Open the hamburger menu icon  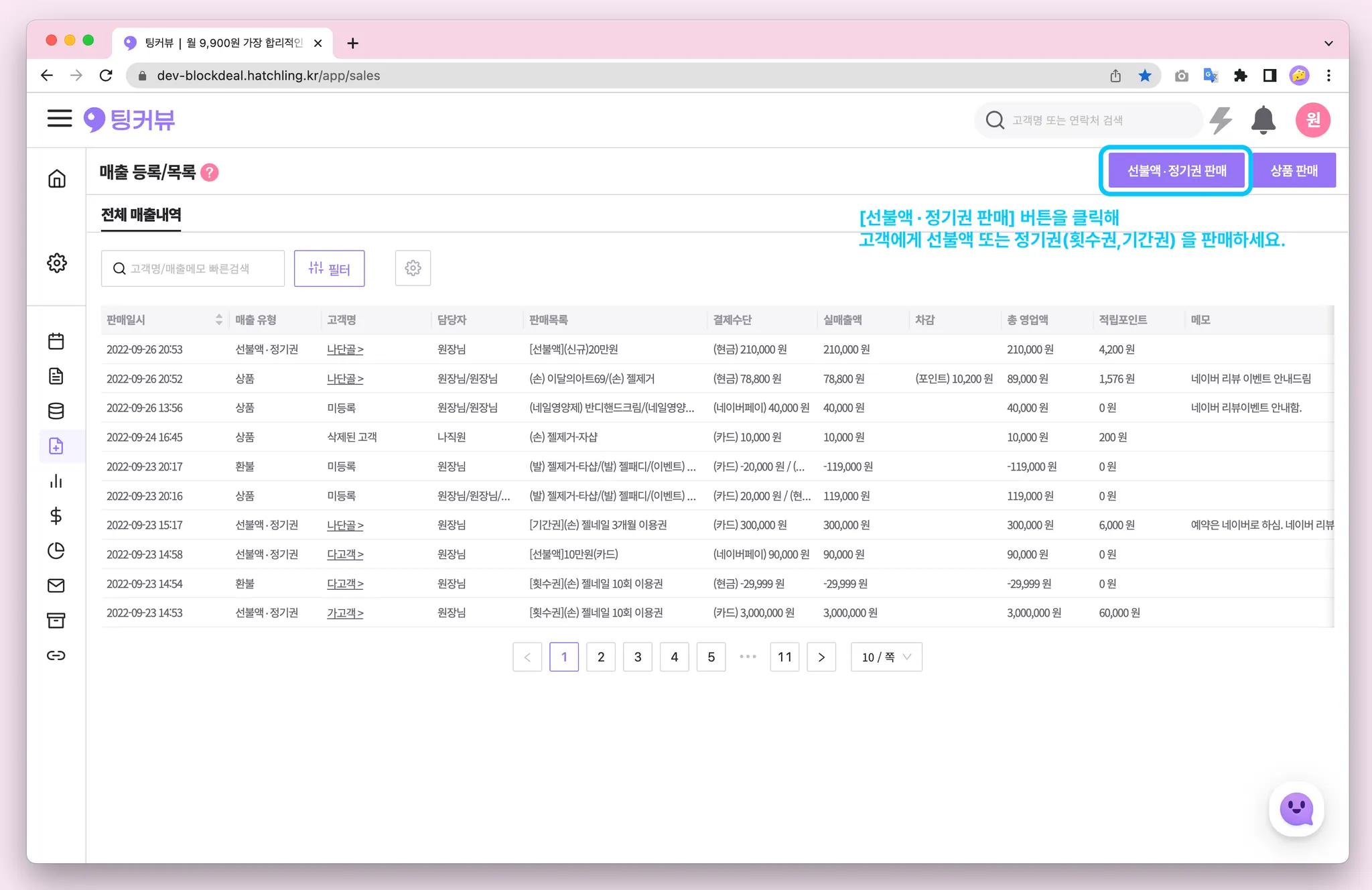point(59,119)
